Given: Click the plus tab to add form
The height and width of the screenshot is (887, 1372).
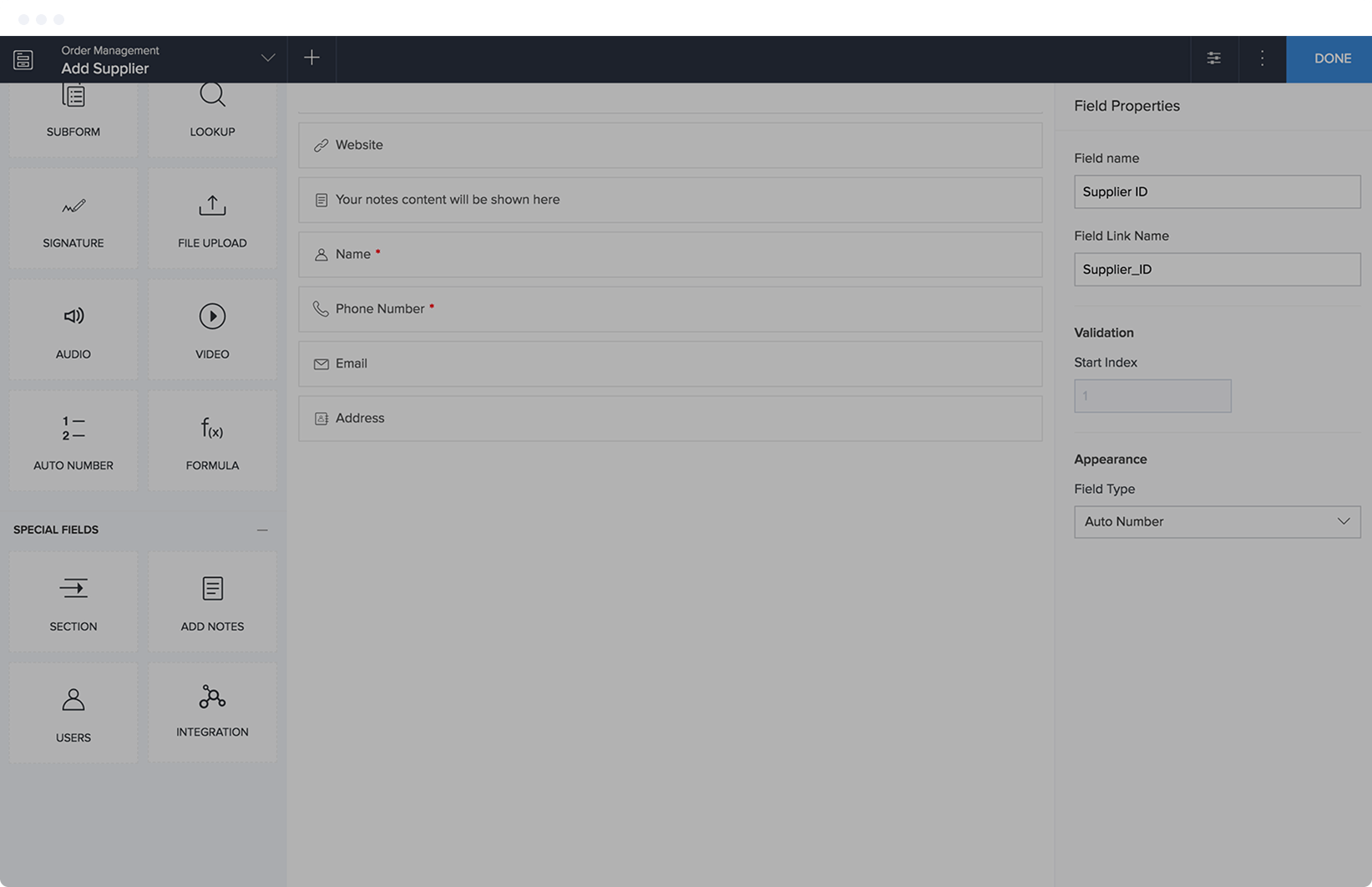Looking at the screenshot, I should tap(311, 58).
